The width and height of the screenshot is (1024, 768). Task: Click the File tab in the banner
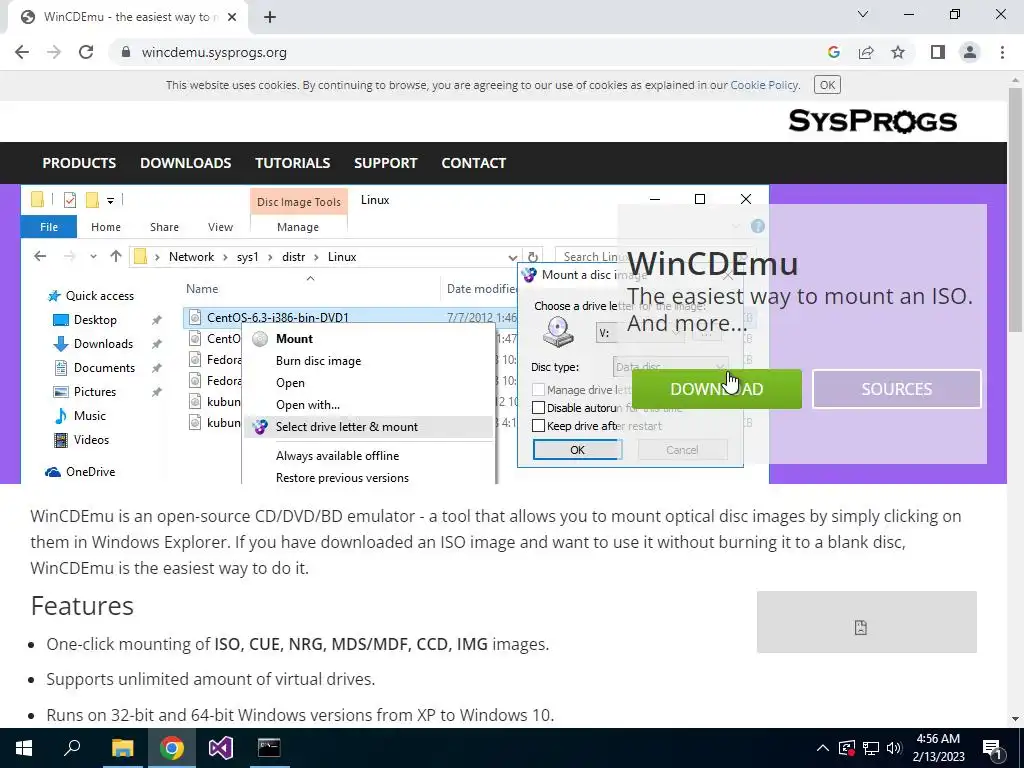[x=49, y=227]
